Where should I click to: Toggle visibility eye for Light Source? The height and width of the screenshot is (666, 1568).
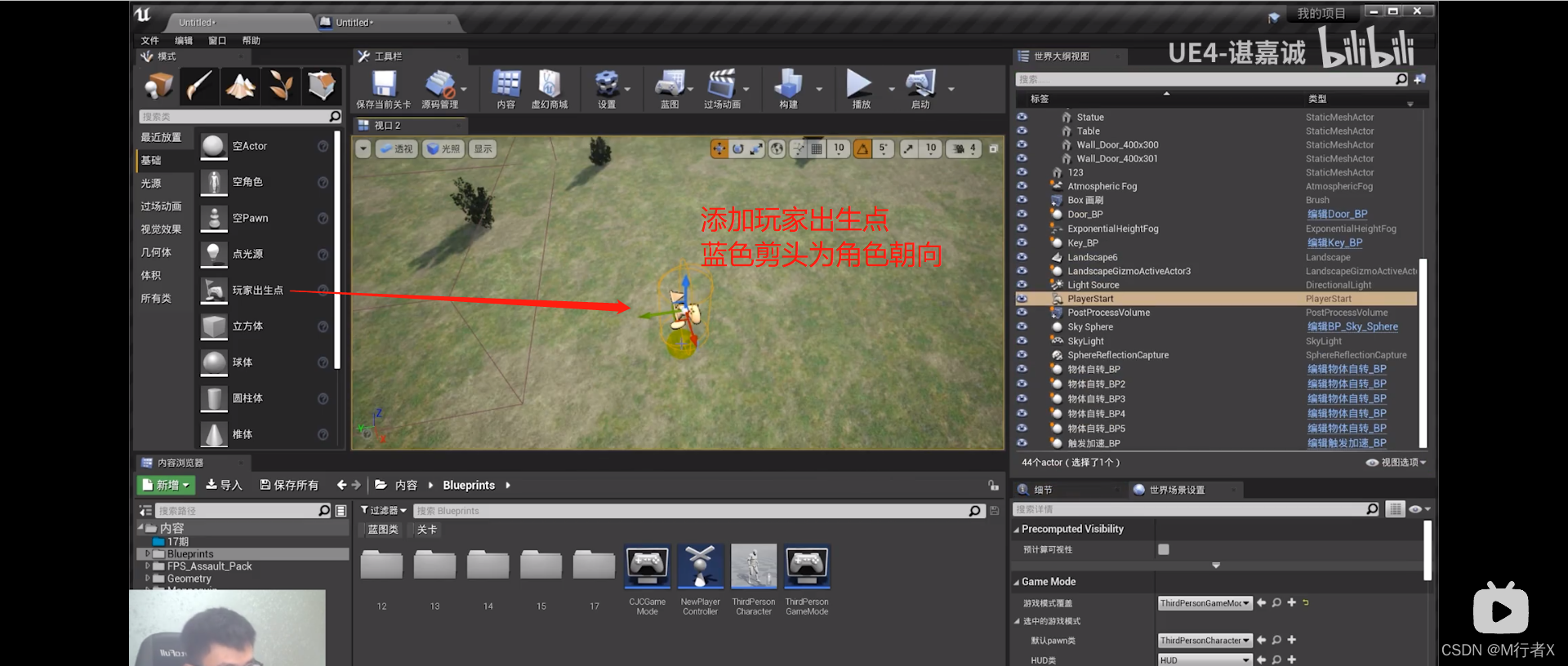coord(1022,285)
